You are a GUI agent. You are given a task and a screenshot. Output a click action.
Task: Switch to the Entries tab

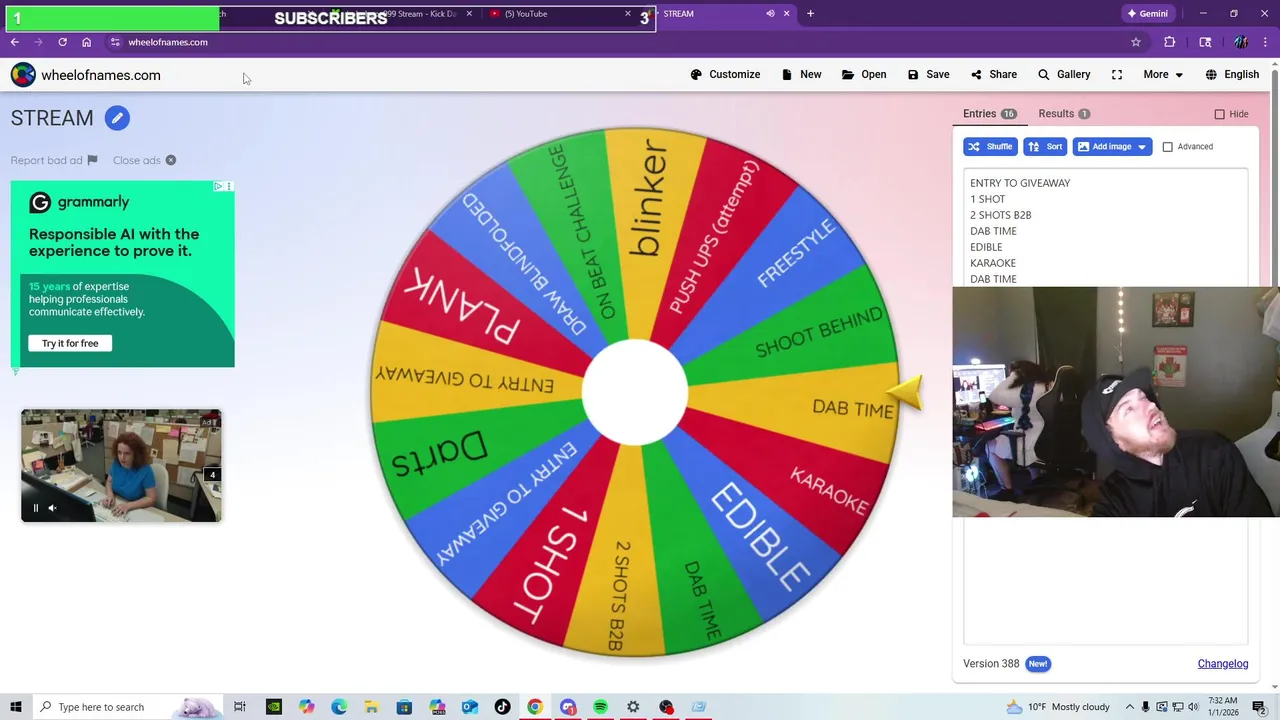coord(989,114)
